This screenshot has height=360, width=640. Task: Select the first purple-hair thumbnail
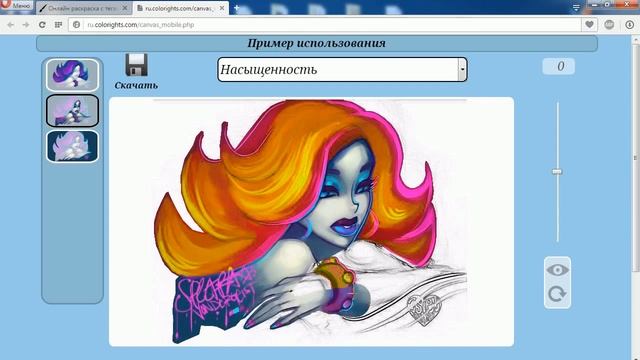pos(72,75)
